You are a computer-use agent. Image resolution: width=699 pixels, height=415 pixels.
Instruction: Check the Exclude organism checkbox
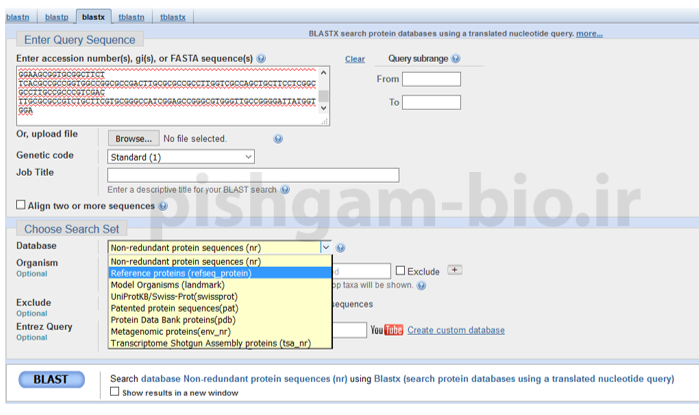(401, 271)
